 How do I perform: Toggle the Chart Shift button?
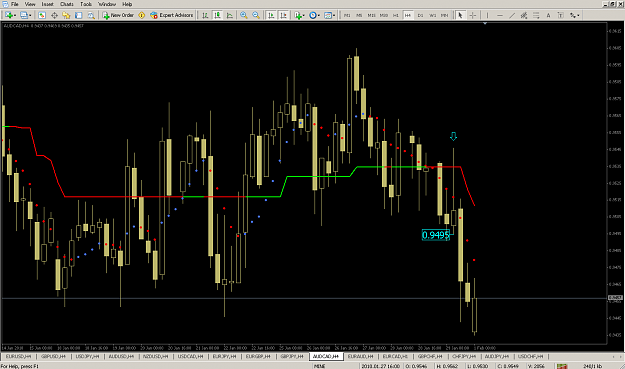283,15
